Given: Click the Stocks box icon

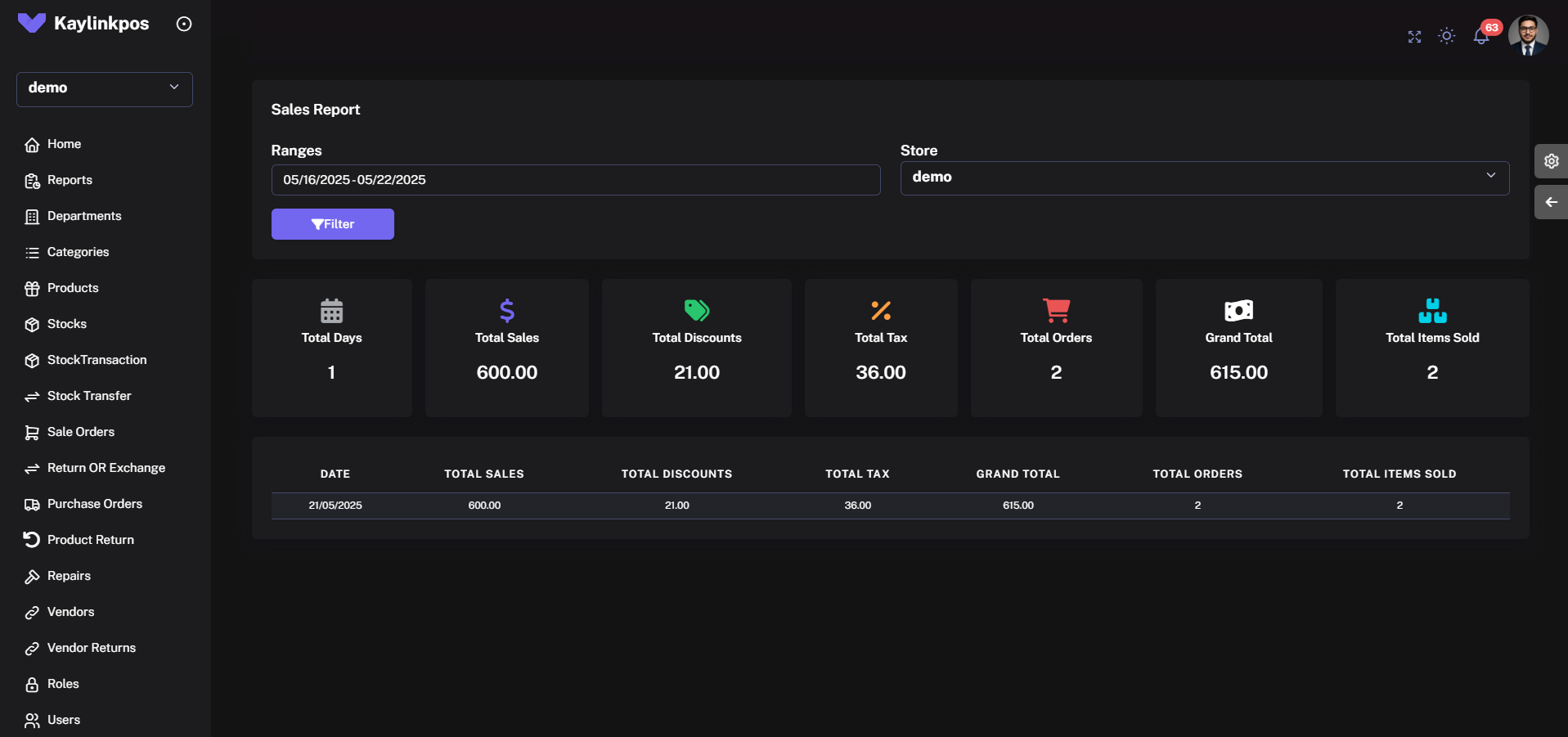Looking at the screenshot, I should click(x=32, y=325).
